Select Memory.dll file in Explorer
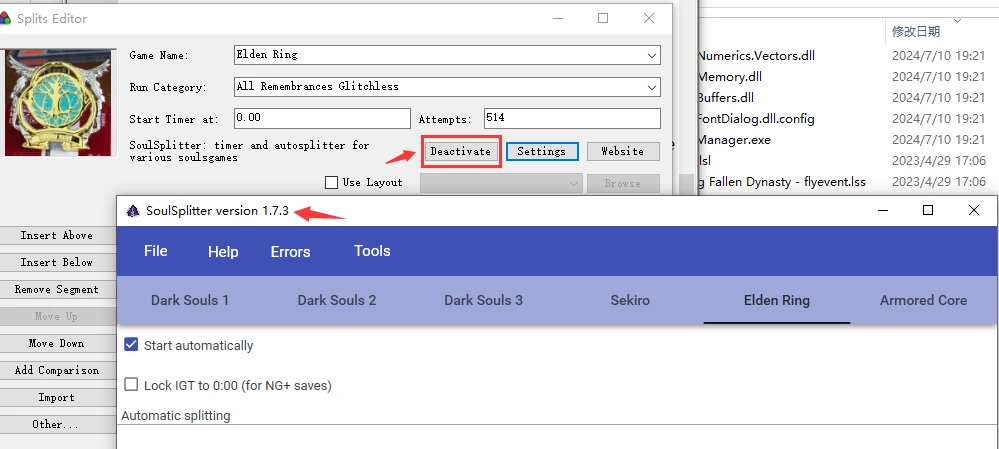This screenshot has height=449, width=999. pos(729,76)
